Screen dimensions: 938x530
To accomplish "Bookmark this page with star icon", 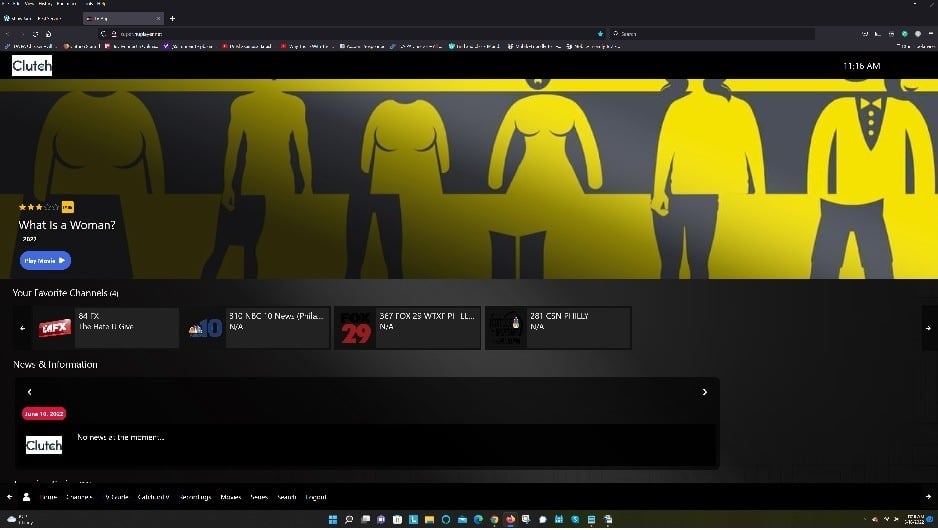I will [x=600, y=34].
